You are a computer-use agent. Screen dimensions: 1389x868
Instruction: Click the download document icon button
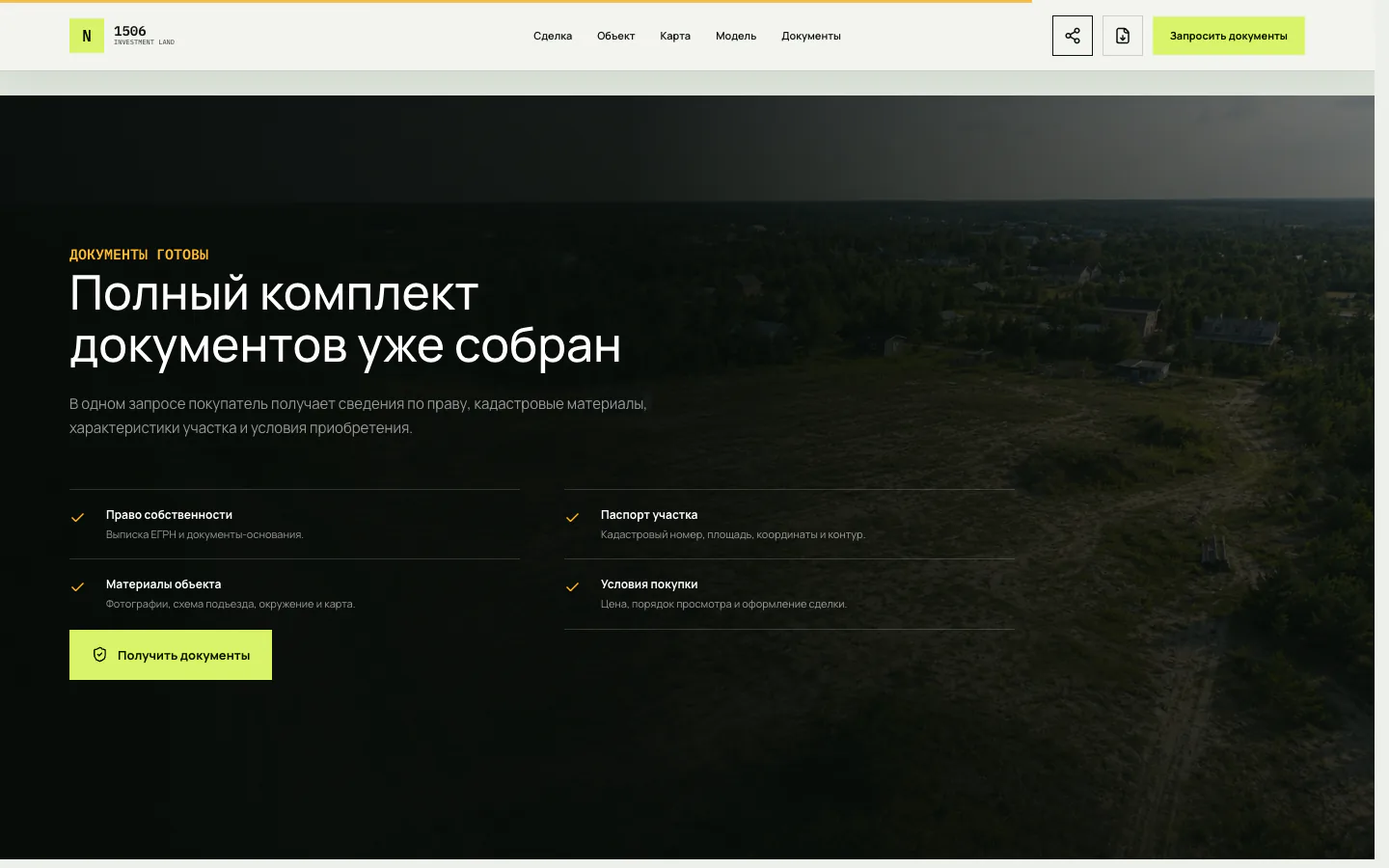click(1123, 36)
